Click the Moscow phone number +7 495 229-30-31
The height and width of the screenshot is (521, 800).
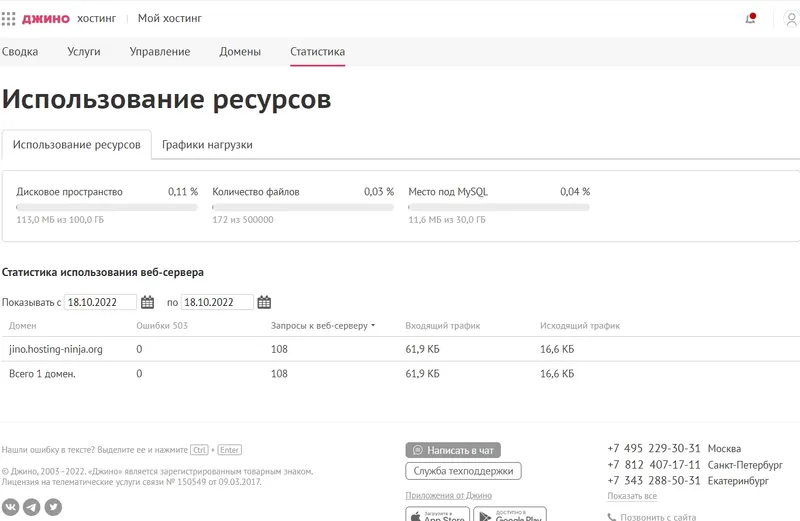[654, 449]
